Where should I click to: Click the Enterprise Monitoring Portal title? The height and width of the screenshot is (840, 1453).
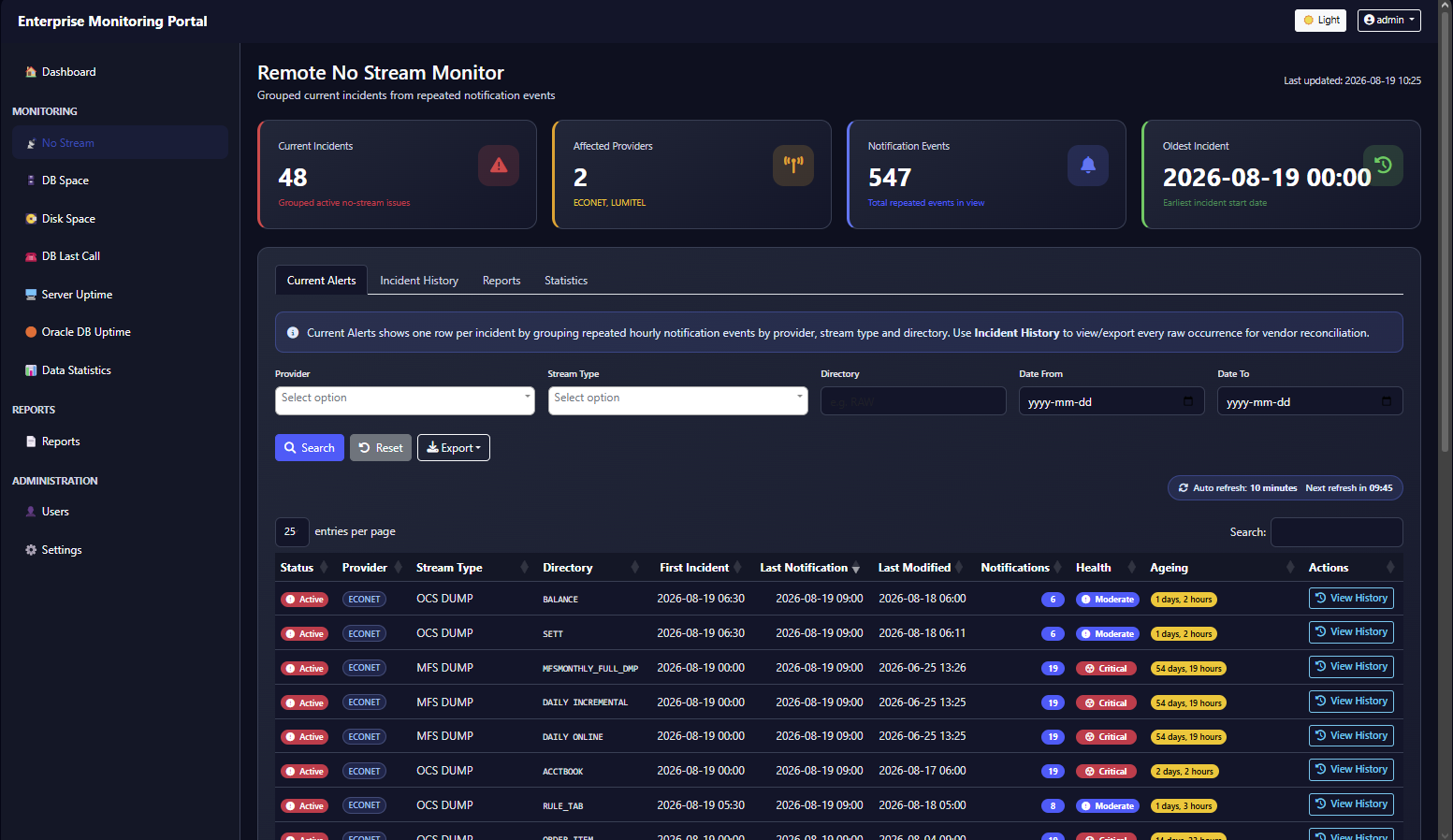(x=112, y=22)
